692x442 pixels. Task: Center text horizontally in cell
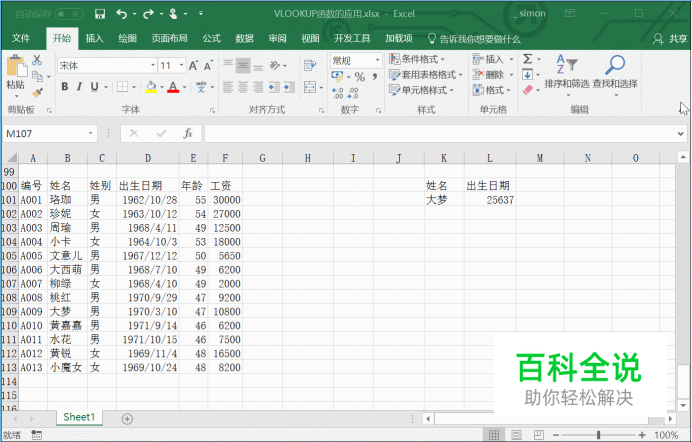[x=243, y=87]
